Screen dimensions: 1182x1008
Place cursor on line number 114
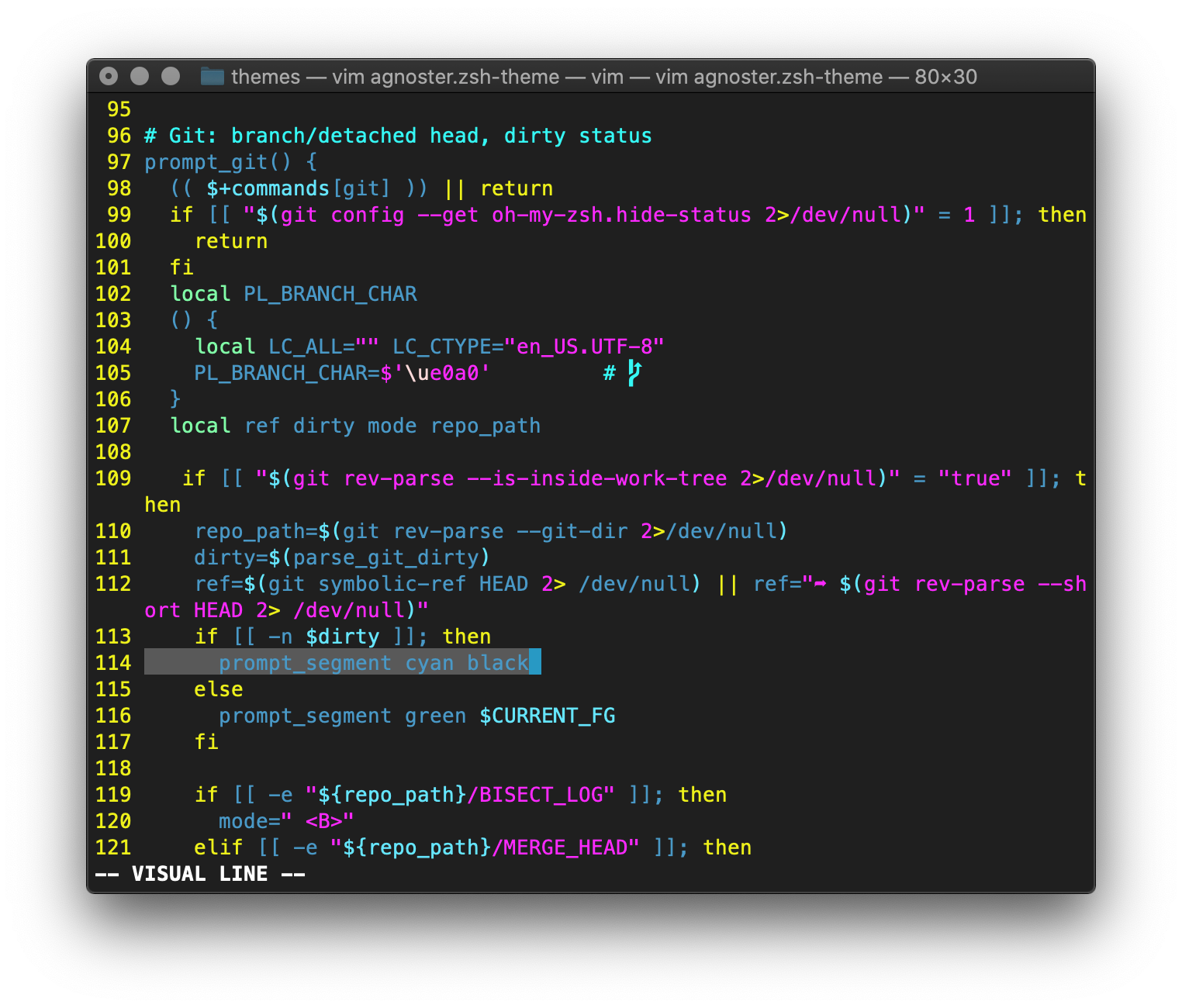pos(113,663)
